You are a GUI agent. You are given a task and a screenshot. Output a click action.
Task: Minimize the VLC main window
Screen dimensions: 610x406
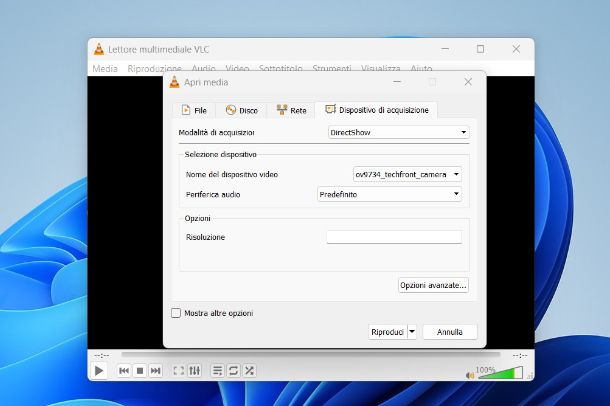(445, 49)
